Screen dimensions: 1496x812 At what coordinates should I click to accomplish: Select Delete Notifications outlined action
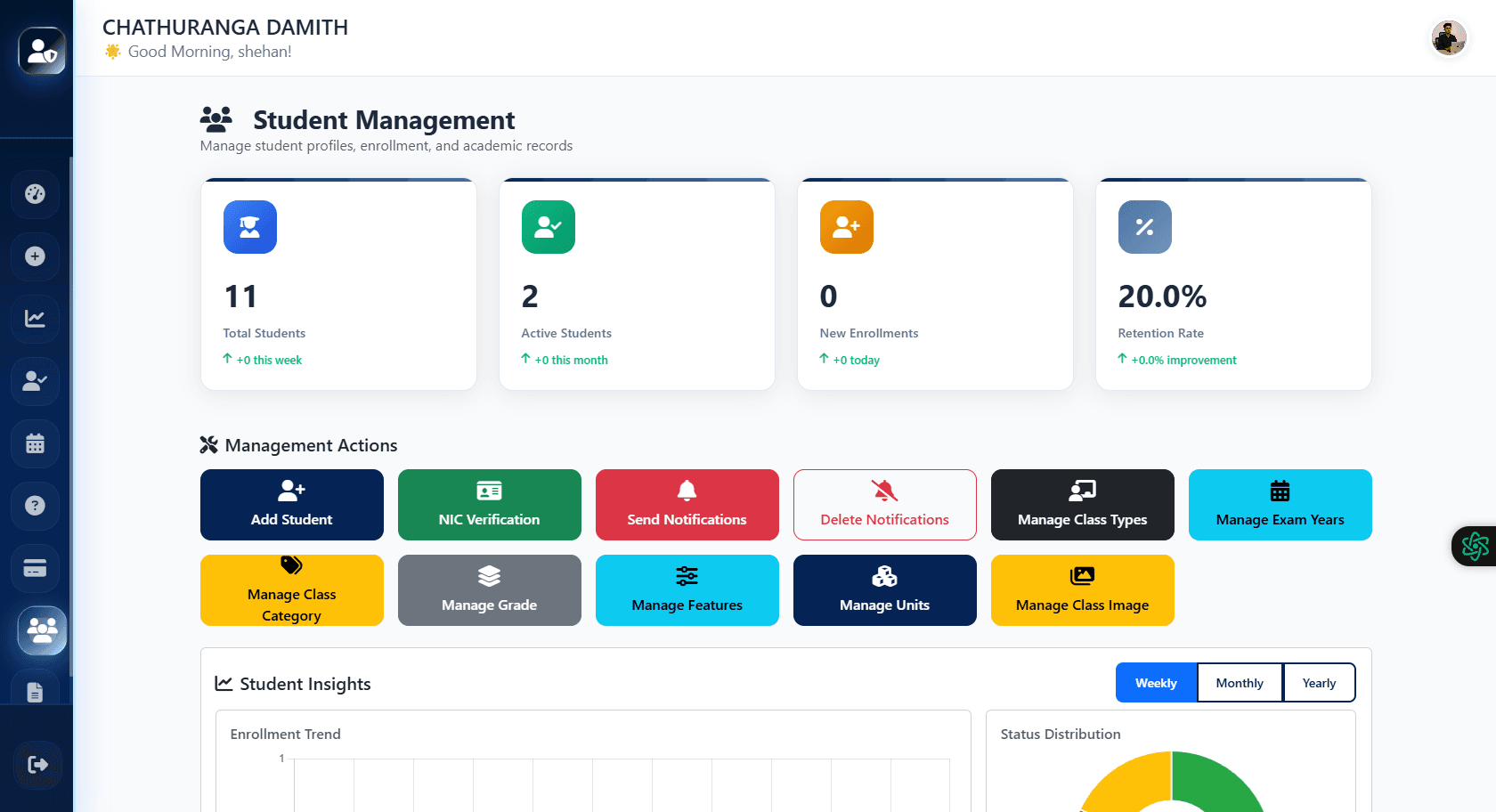point(884,505)
